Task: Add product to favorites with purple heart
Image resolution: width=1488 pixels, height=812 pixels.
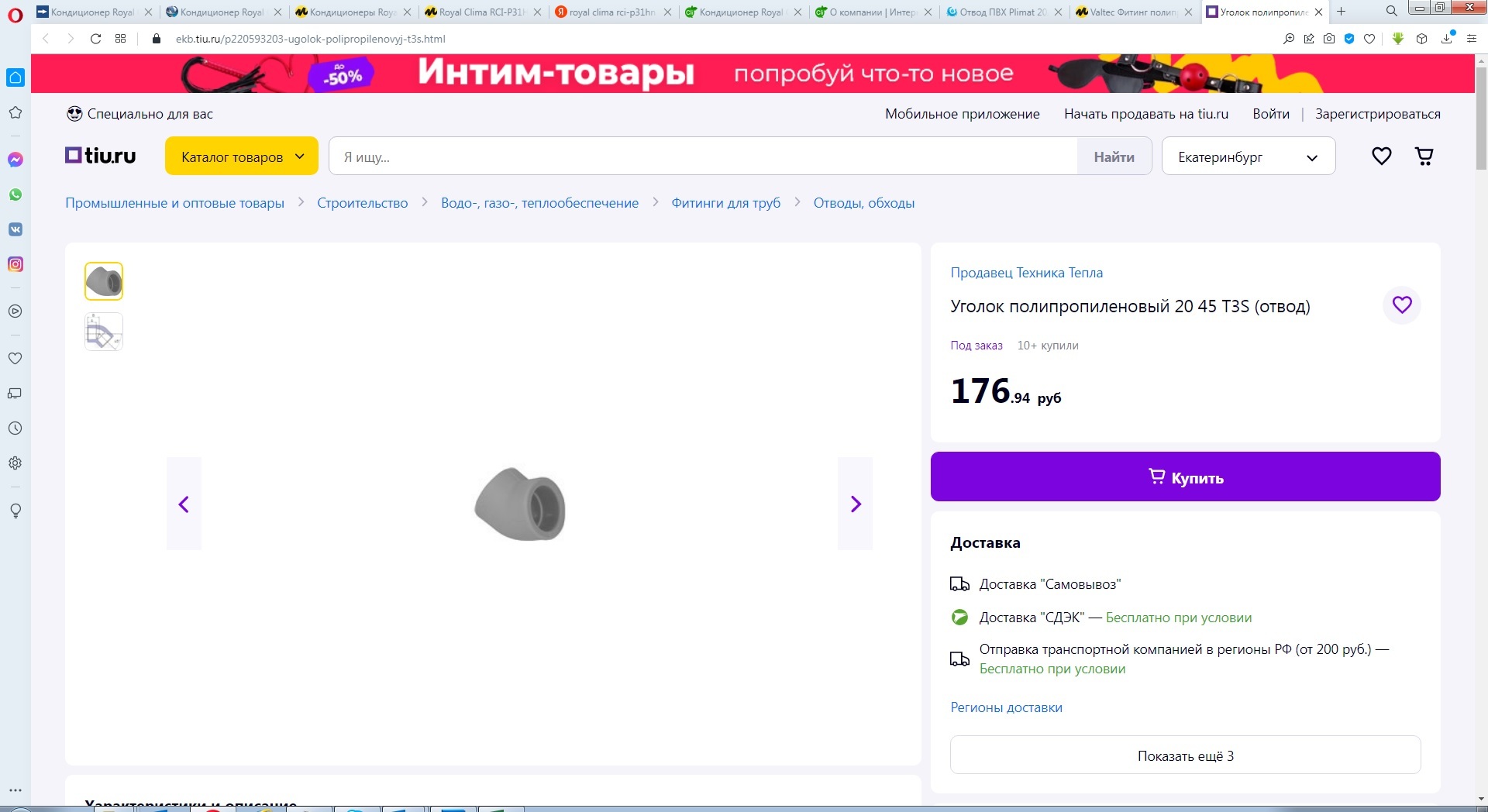Action: [1401, 305]
